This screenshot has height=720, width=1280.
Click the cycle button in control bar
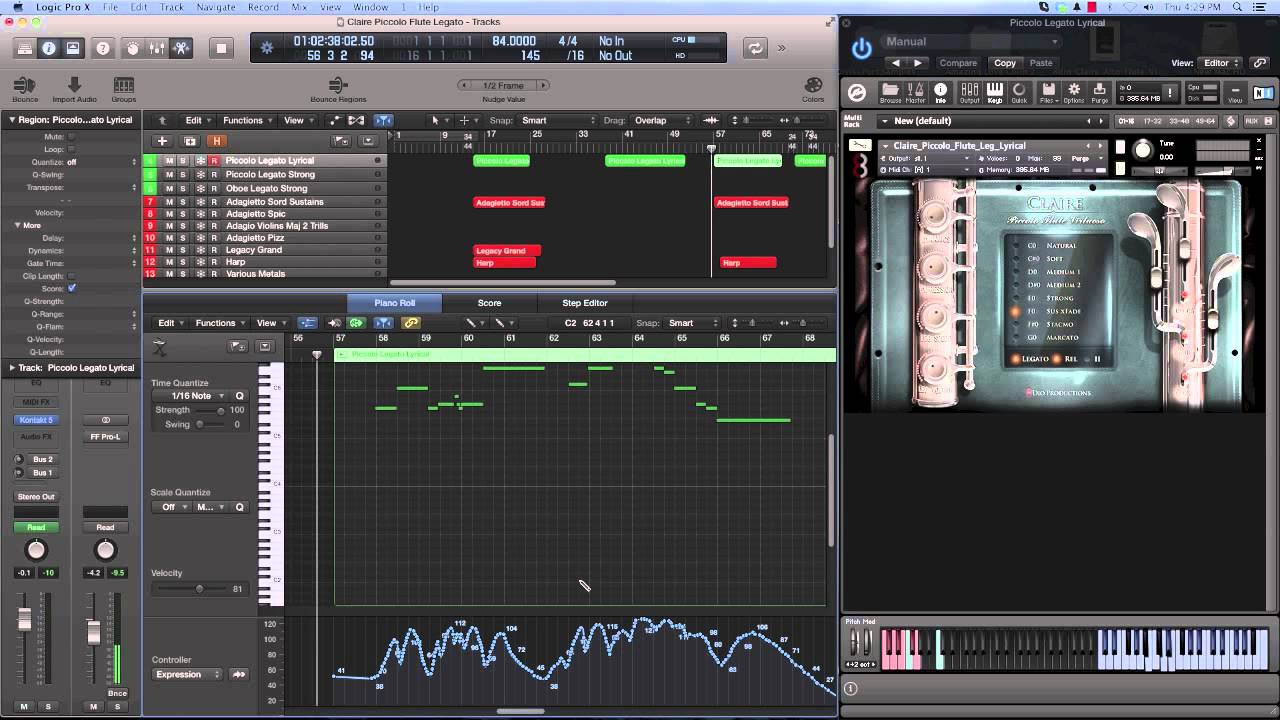(755, 48)
